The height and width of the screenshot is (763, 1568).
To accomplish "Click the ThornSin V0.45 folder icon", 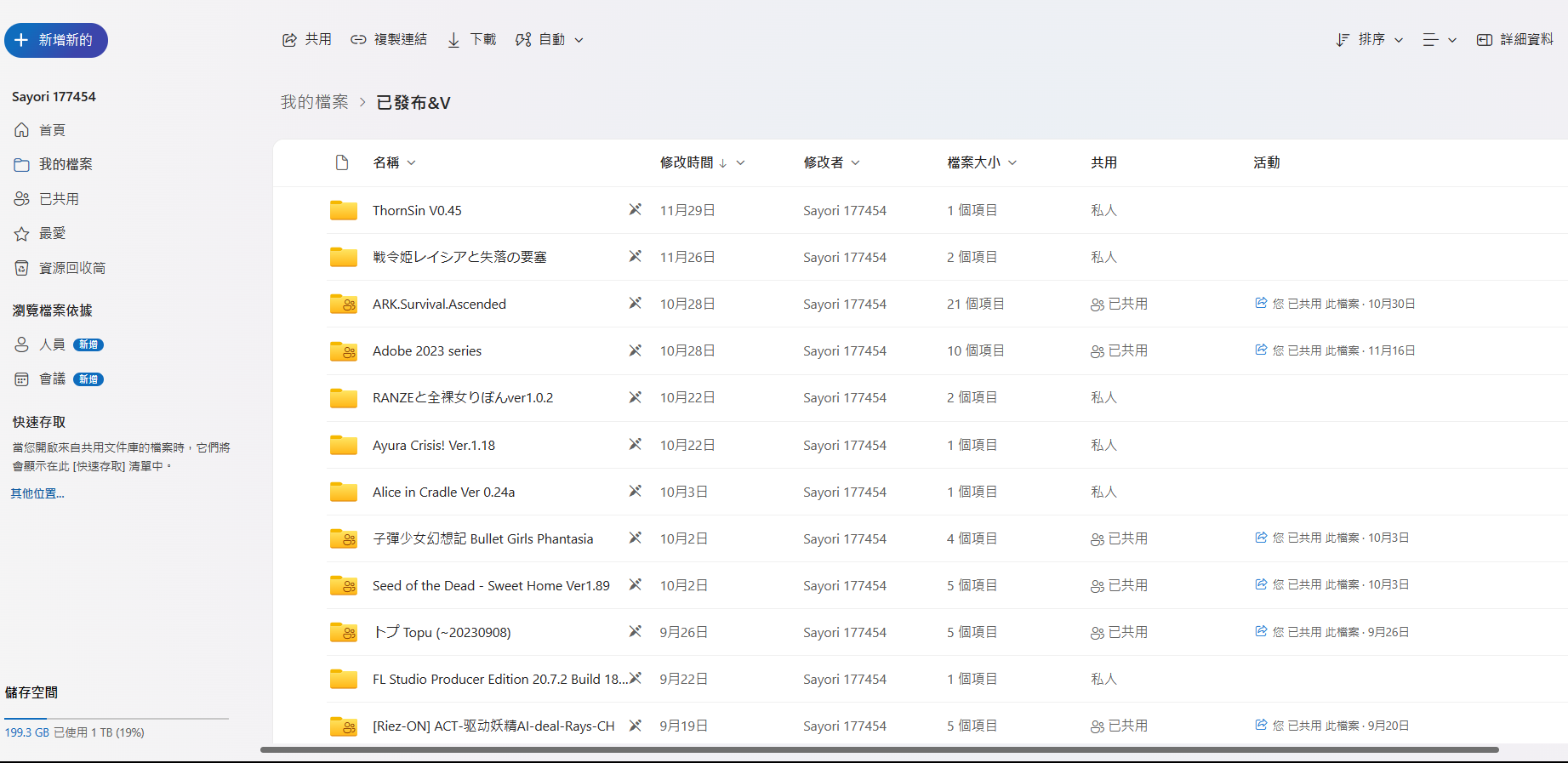I will pyautogui.click(x=344, y=210).
